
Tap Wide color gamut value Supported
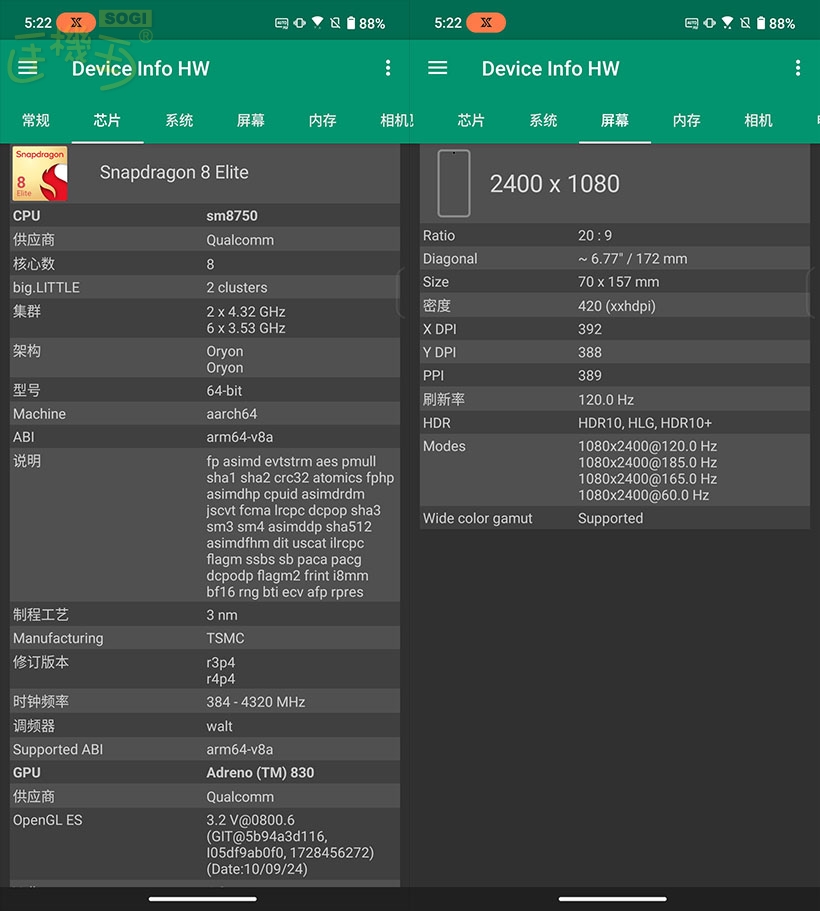click(610, 518)
